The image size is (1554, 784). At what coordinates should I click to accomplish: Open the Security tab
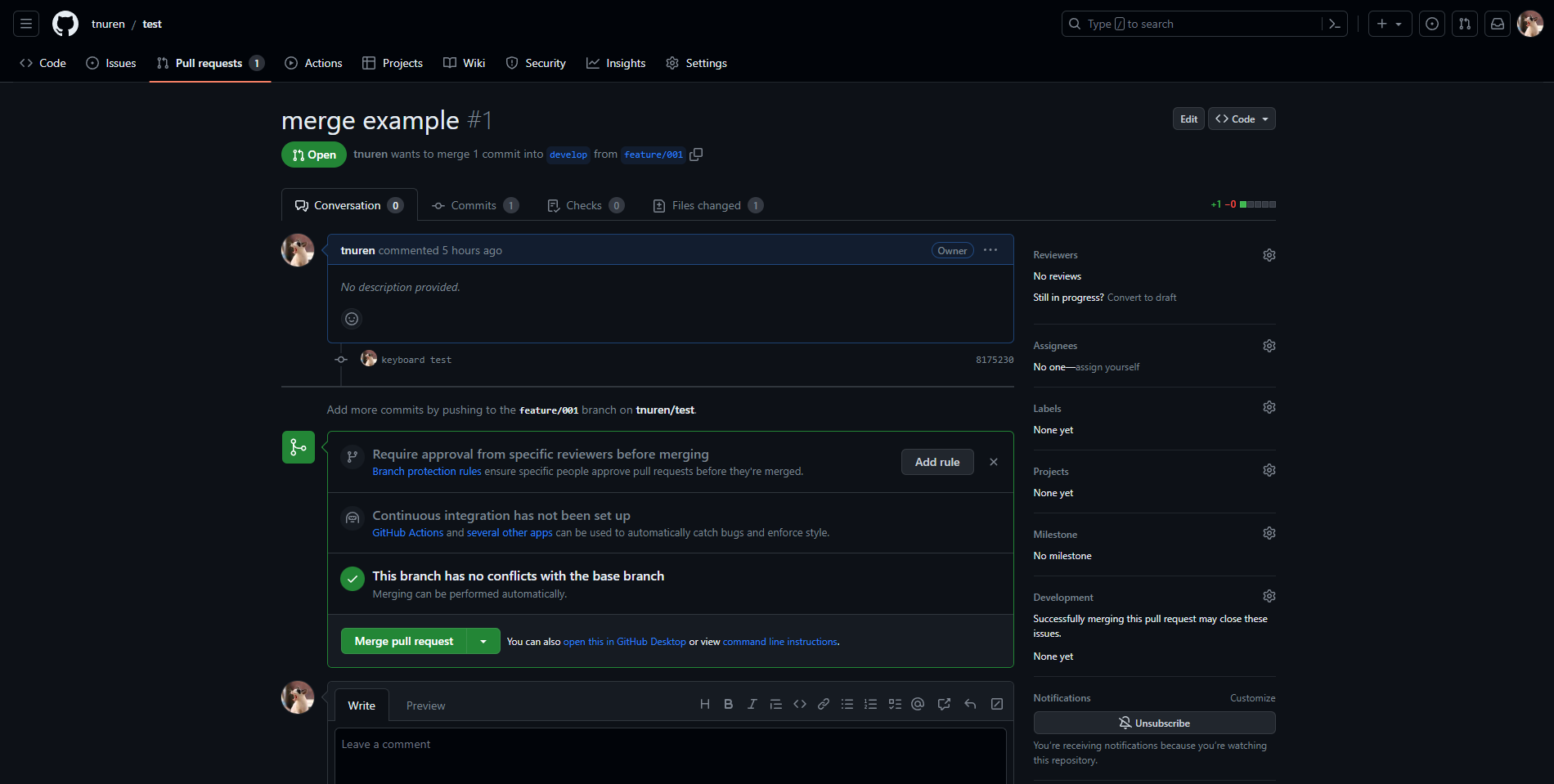536,63
